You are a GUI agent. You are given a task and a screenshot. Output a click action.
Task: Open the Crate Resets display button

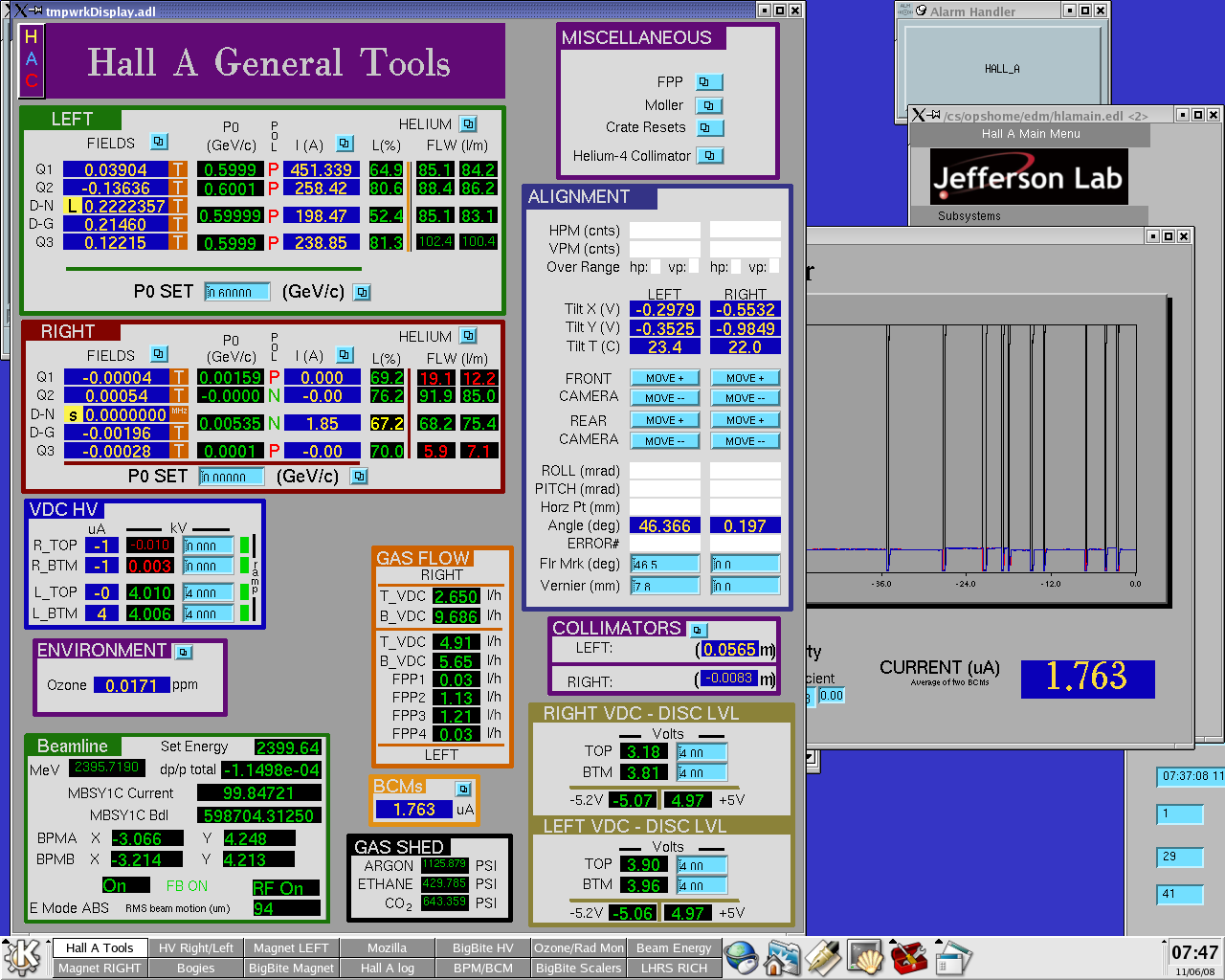pyautogui.click(x=708, y=127)
